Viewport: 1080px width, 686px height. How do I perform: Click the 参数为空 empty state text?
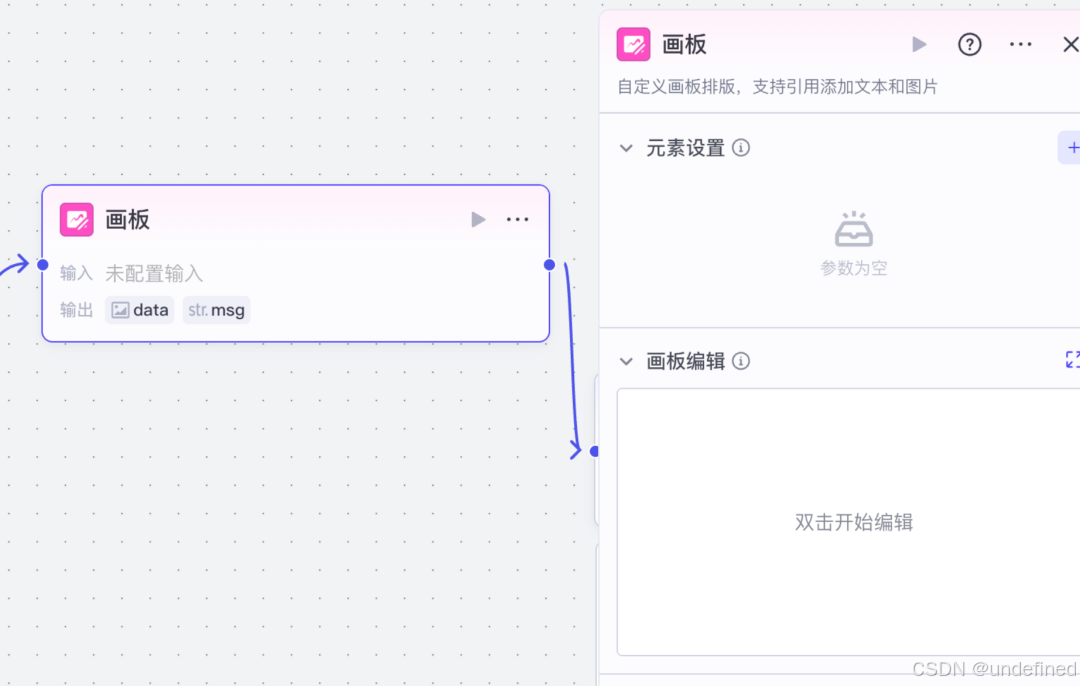click(853, 268)
